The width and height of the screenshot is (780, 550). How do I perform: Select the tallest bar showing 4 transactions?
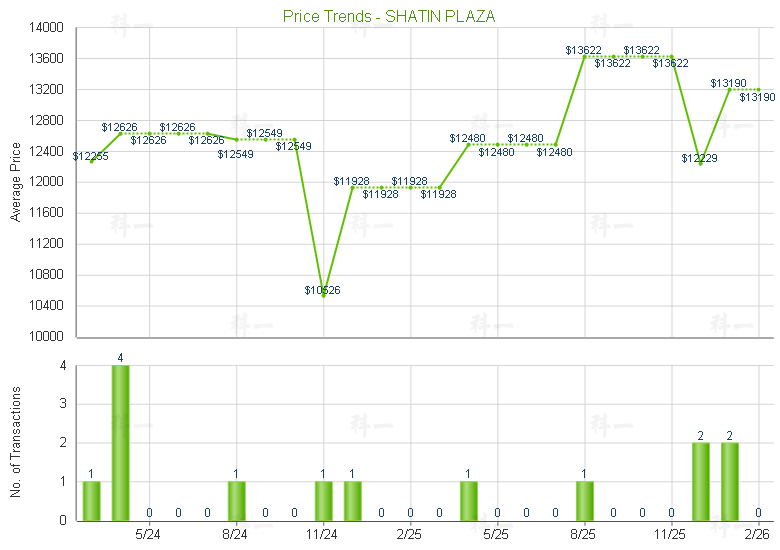click(120, 443)
